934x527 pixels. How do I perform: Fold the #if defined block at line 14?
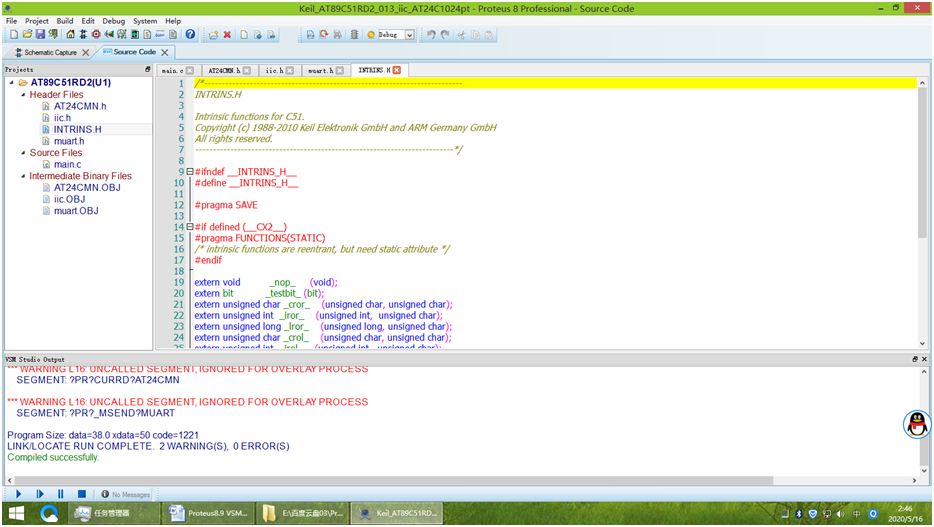click(x=190, y=227)
